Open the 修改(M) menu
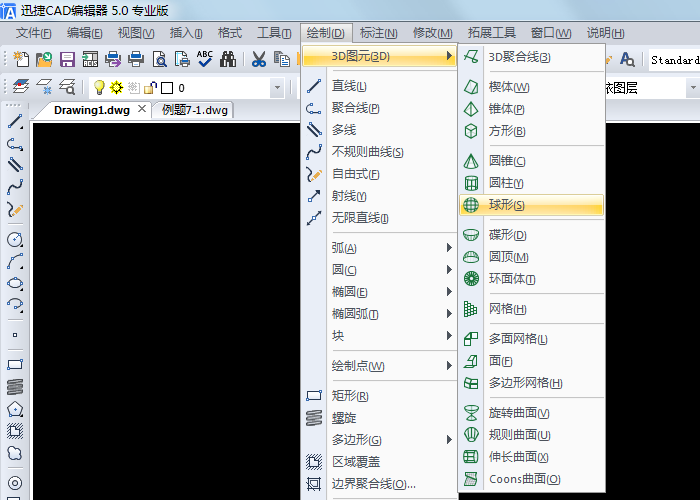The height and width of the screenshot is (500, 700). (432, 33)
